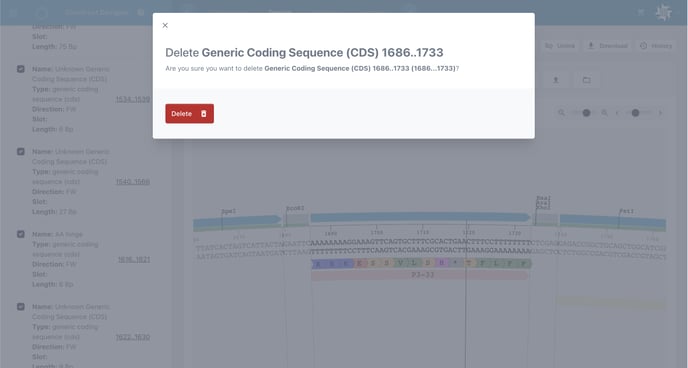Click the Download arrow icon
The width and height of the screenshot is (688, 368).
pyautogui.click(x=591, y=46)
